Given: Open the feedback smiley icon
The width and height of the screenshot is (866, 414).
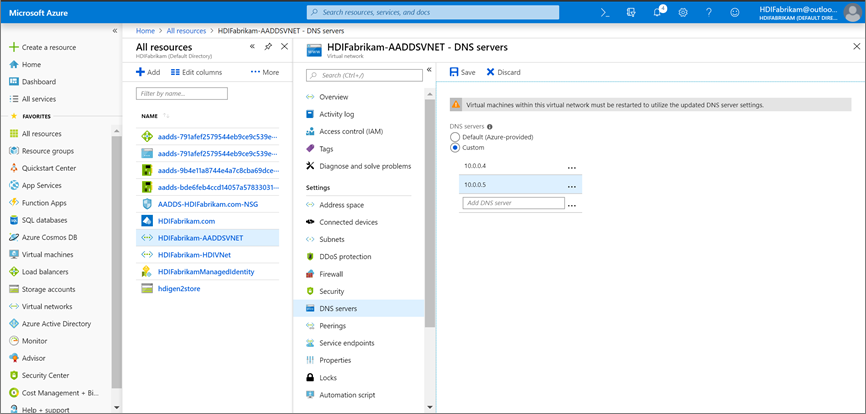Looking at the screenshot, I should pyautogui.click(x=735, y=12).
